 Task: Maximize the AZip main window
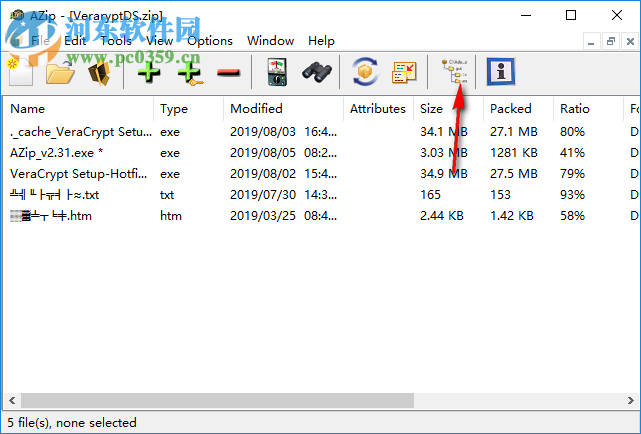click(571, 16)
